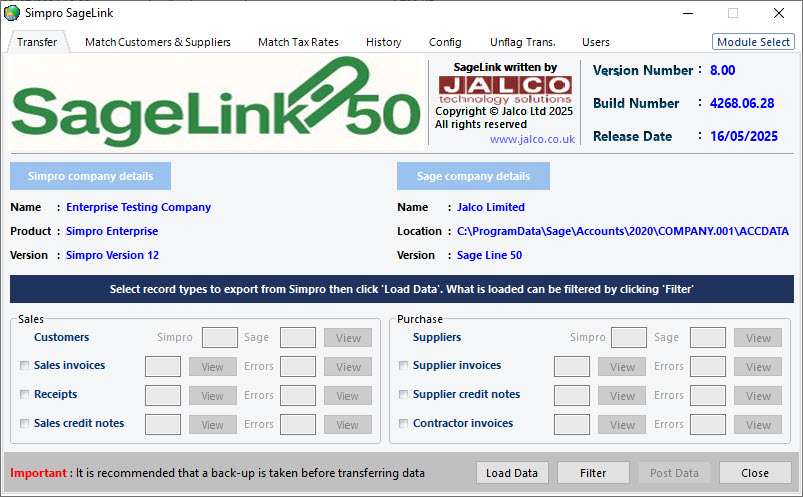Open the Match Customers & Suppliers tab
This screenshot has height=497, width=803.
(x=158, y=42)
